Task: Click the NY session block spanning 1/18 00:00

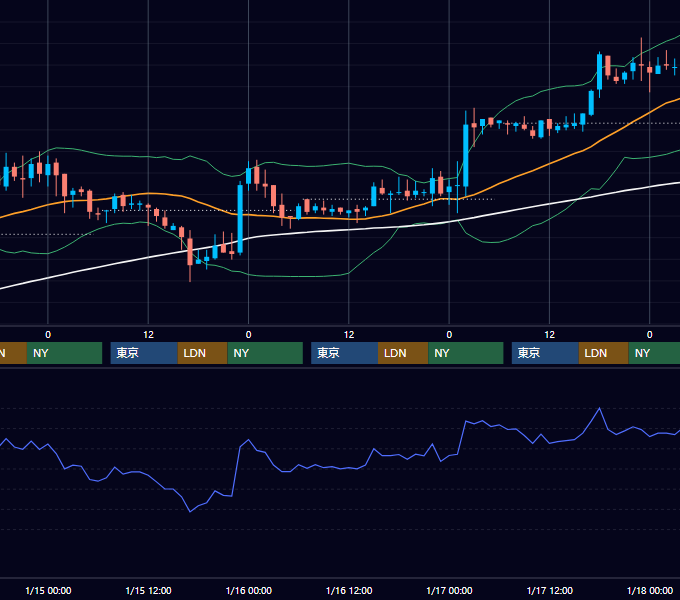Action: [654, 353]
